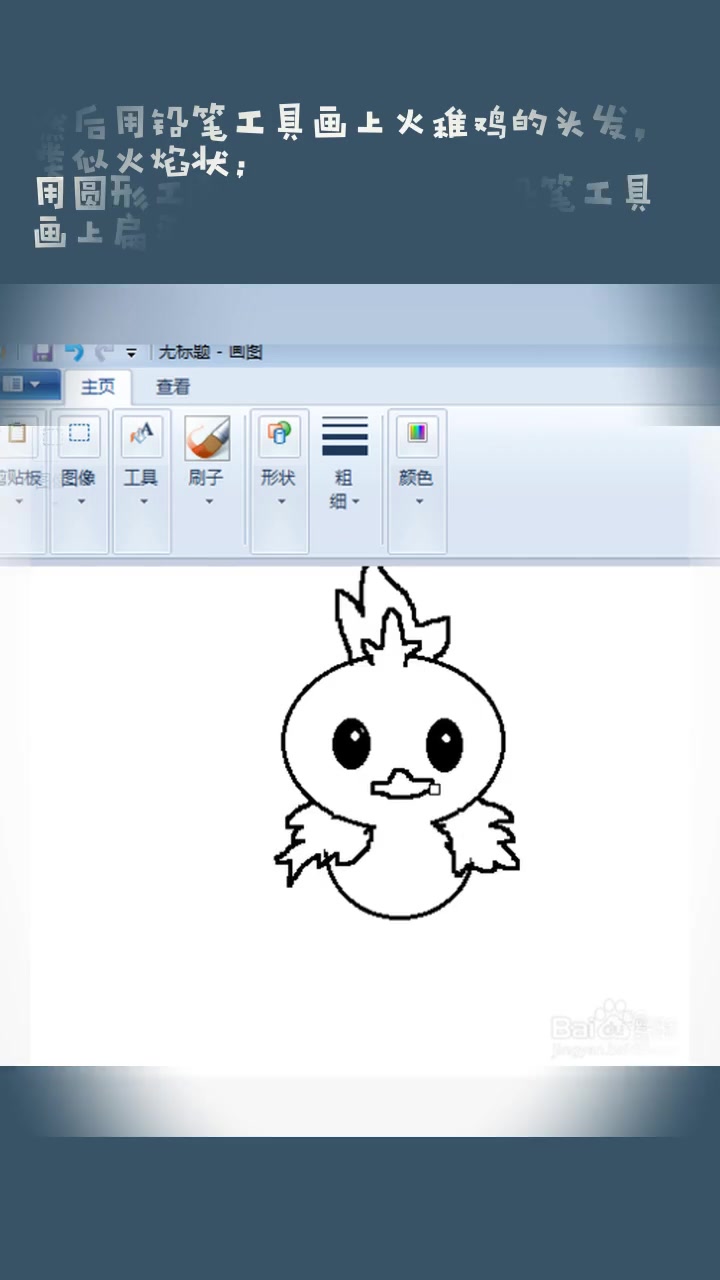The height and width of the screenshot is (1280, 720).
Task: Click the clipboard paste icon
Action: [x=17, y=433]
